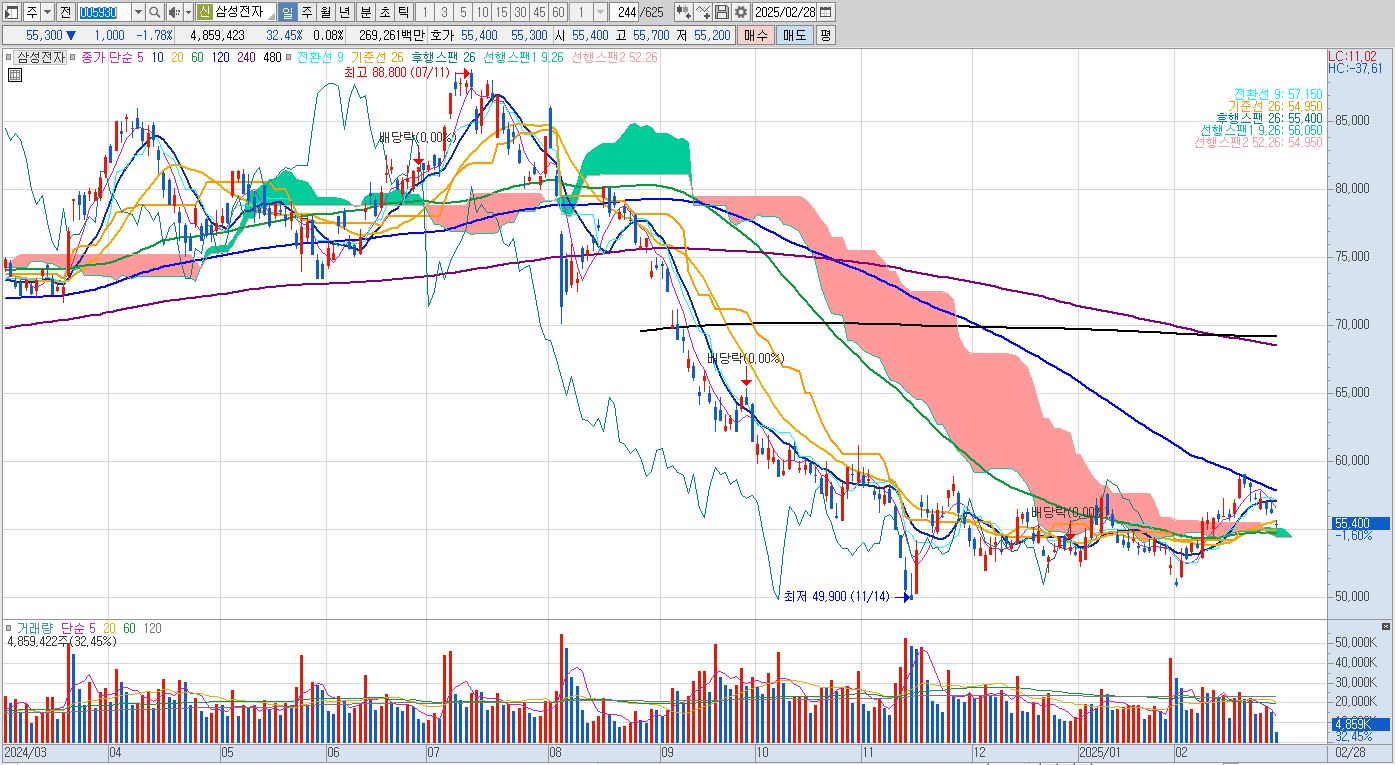Switch to 년 yearly period
Image resolution: width=1395 pixels, height=765 pixels.
coord(345,12)
